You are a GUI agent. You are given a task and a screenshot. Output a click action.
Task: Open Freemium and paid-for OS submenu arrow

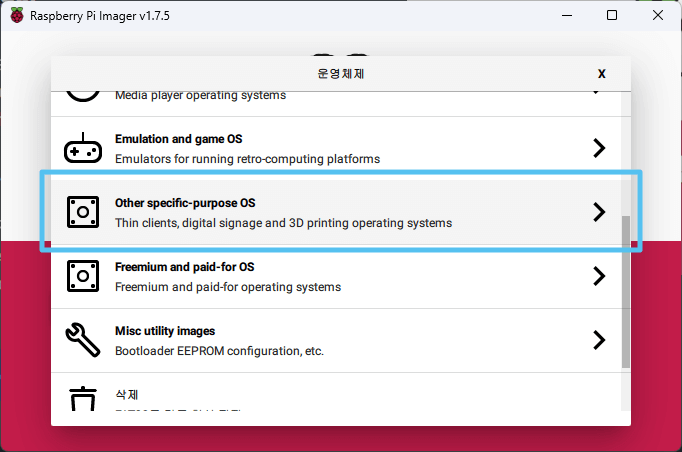(x=599, y=276)
